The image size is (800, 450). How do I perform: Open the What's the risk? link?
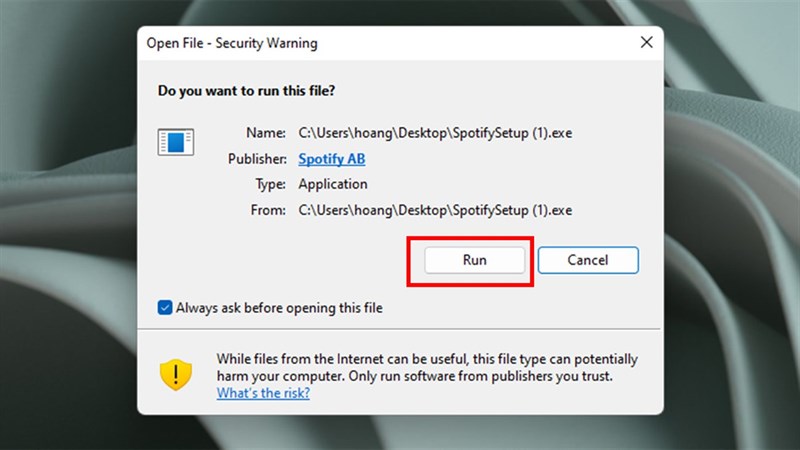[263, 393]
